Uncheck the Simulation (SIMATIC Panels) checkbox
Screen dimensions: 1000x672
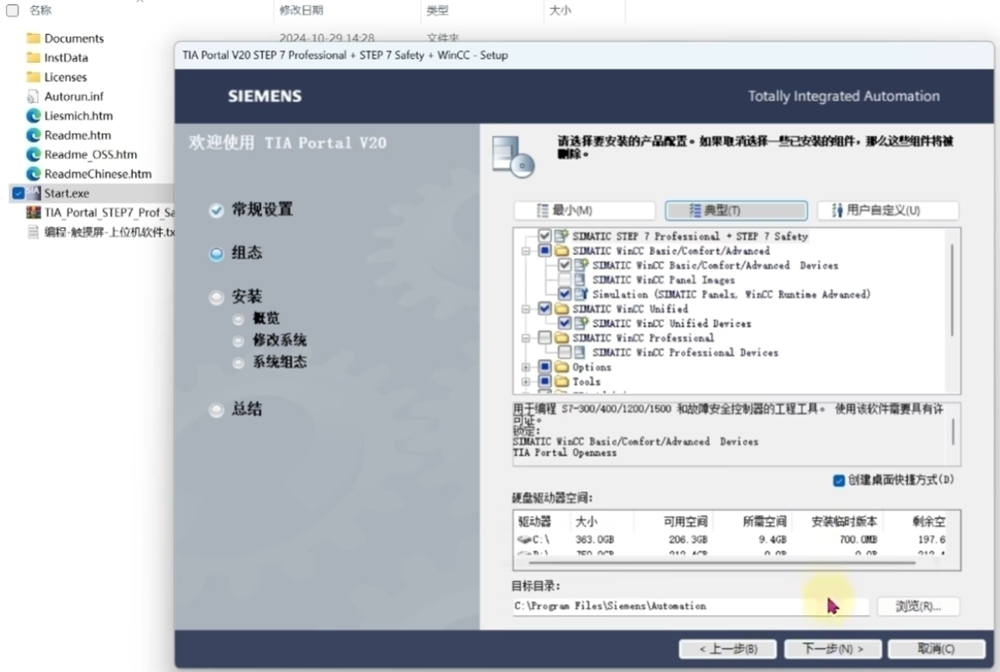pyautogui.click(x=564, y=294)
